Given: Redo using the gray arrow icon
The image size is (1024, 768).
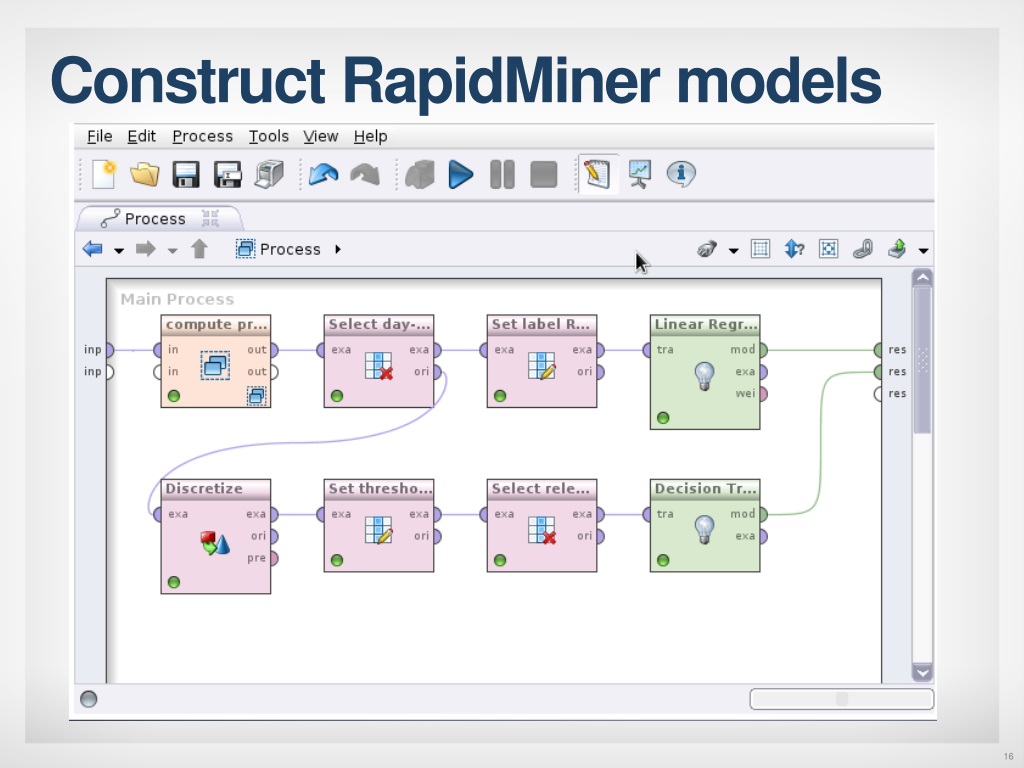Looking at the screenshot, I should point(365,174).
